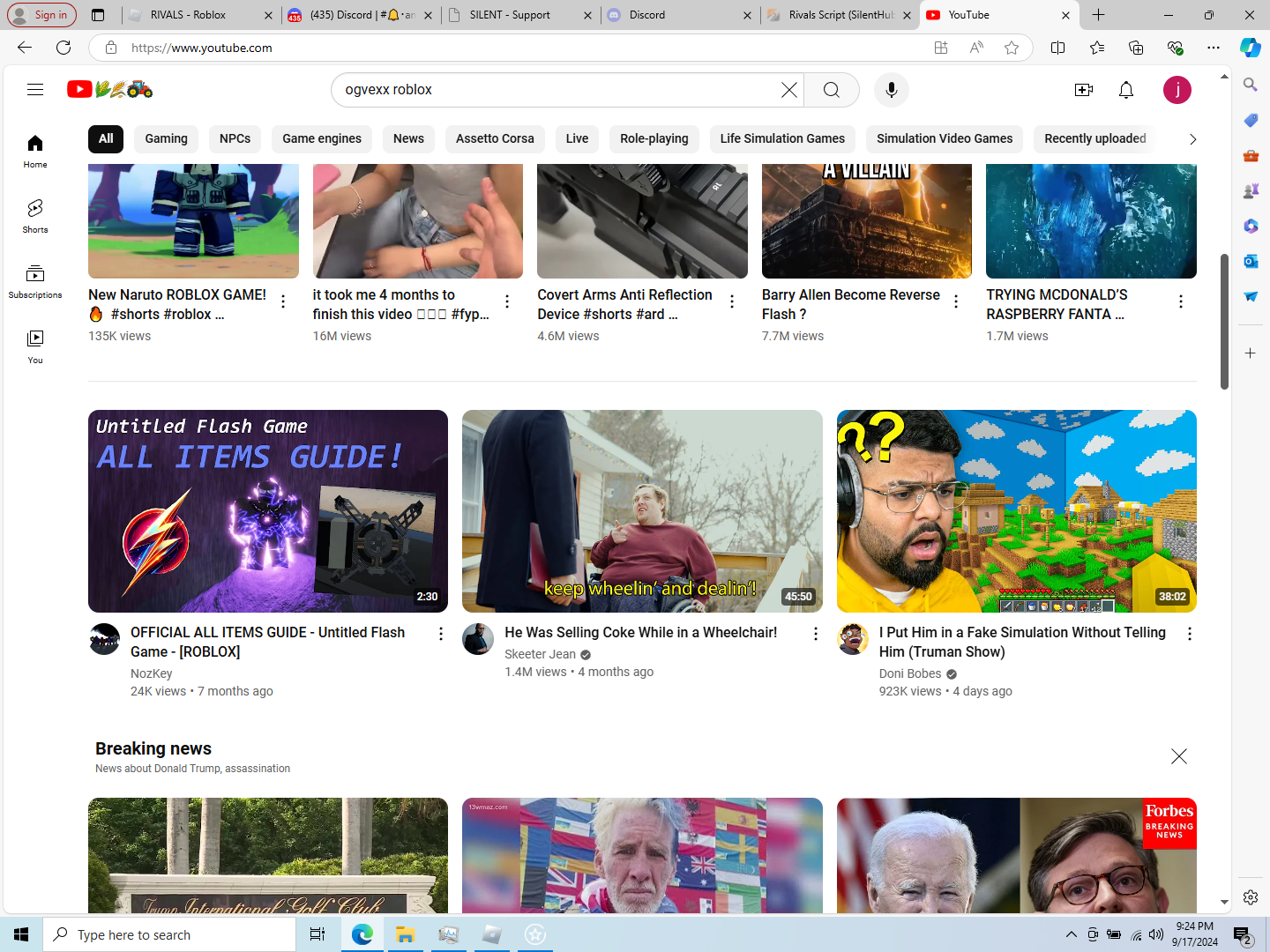Play the Fake Simulation Minecraft thumbnail
The width and height of the screenshot is (1270, 952).
[1017, 511]
